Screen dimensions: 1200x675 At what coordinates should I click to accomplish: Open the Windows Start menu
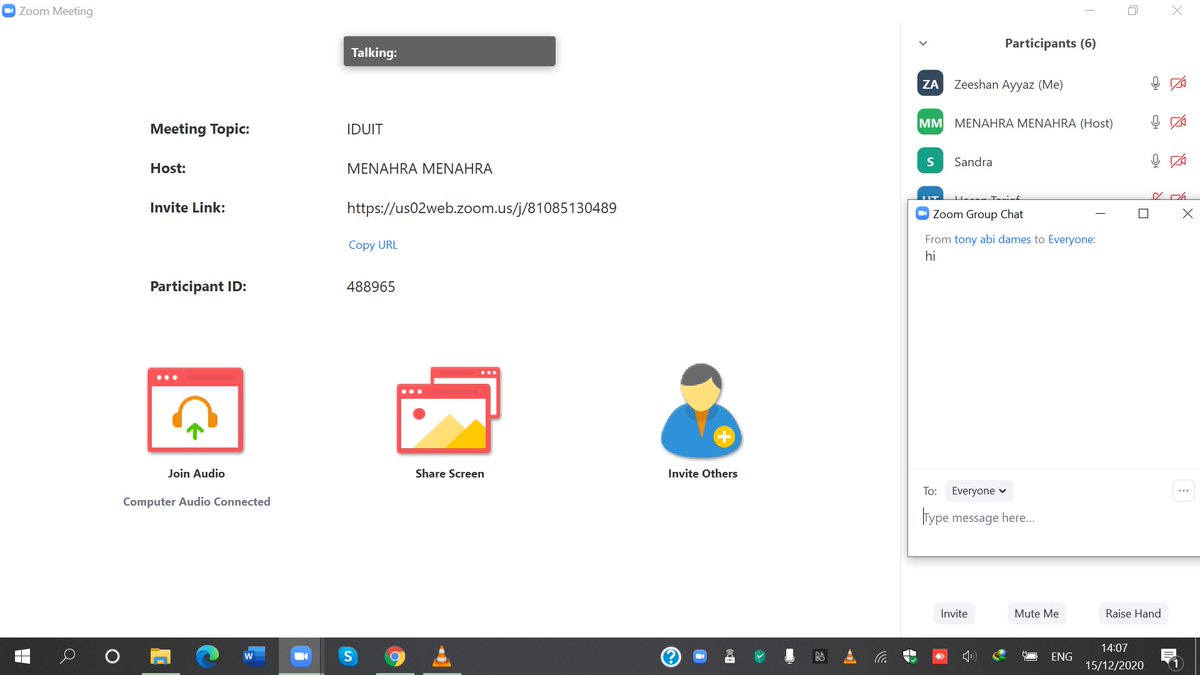pyautogui.click(x=22, y=657)
